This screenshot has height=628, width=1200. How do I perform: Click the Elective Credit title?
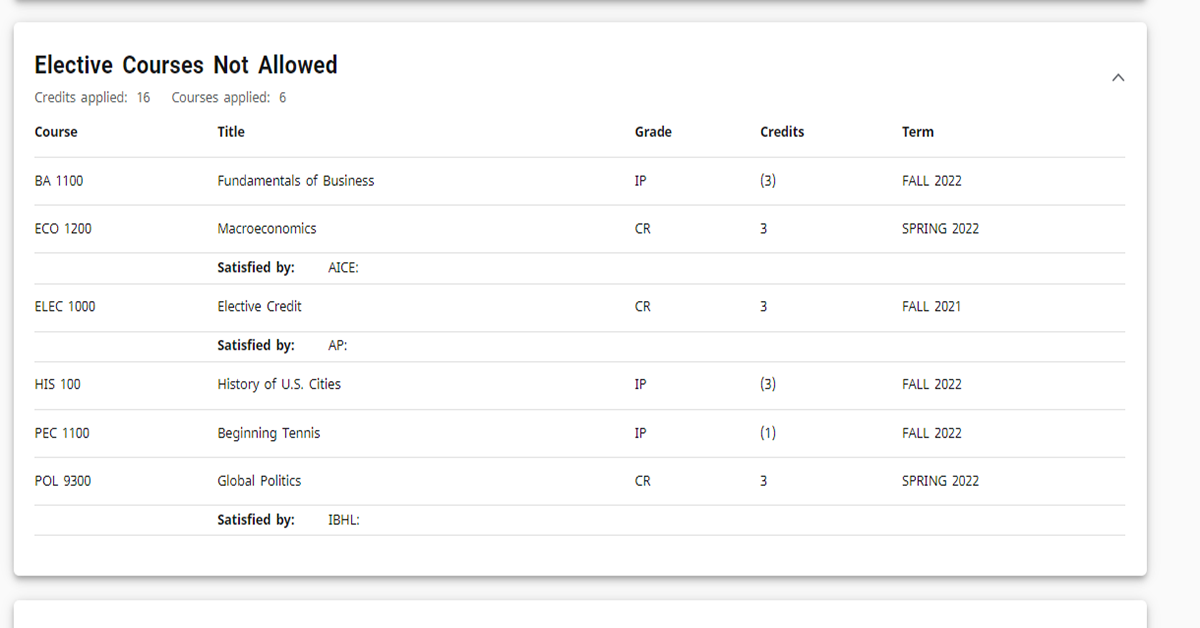(x=260, y=307)
